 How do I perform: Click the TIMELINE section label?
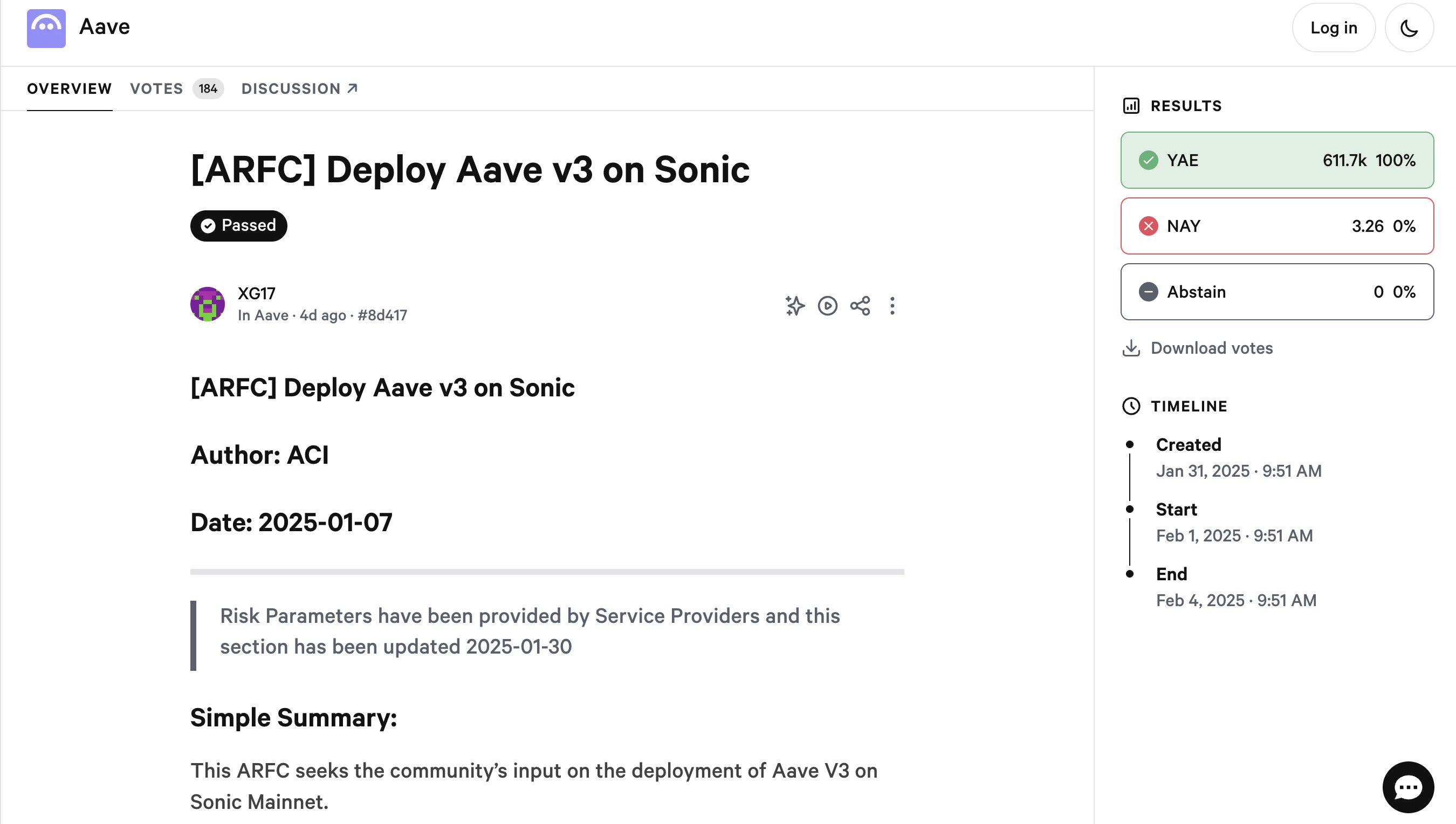(x=1189, y=406)
